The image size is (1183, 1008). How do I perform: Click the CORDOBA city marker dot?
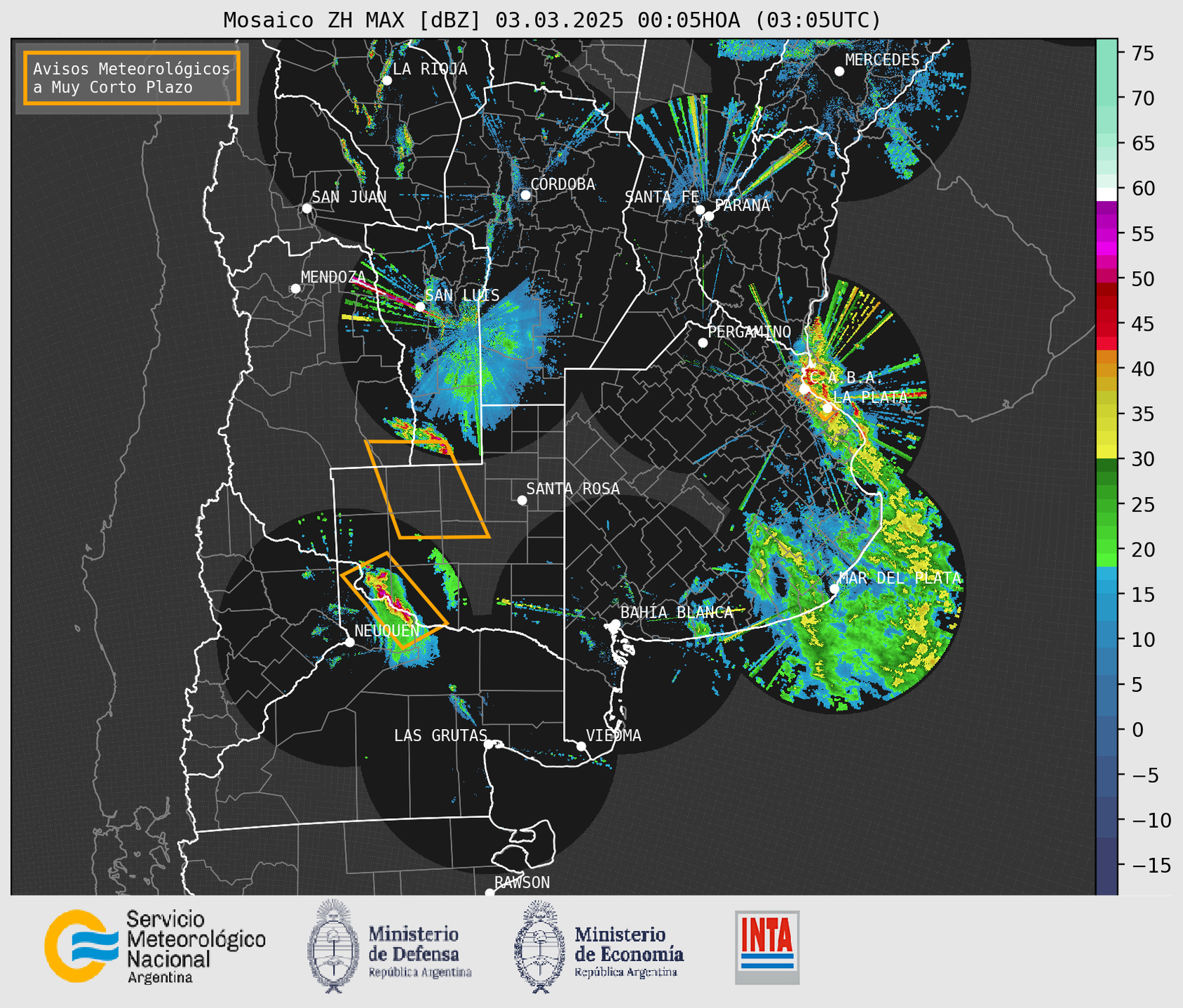click(525, 195)
